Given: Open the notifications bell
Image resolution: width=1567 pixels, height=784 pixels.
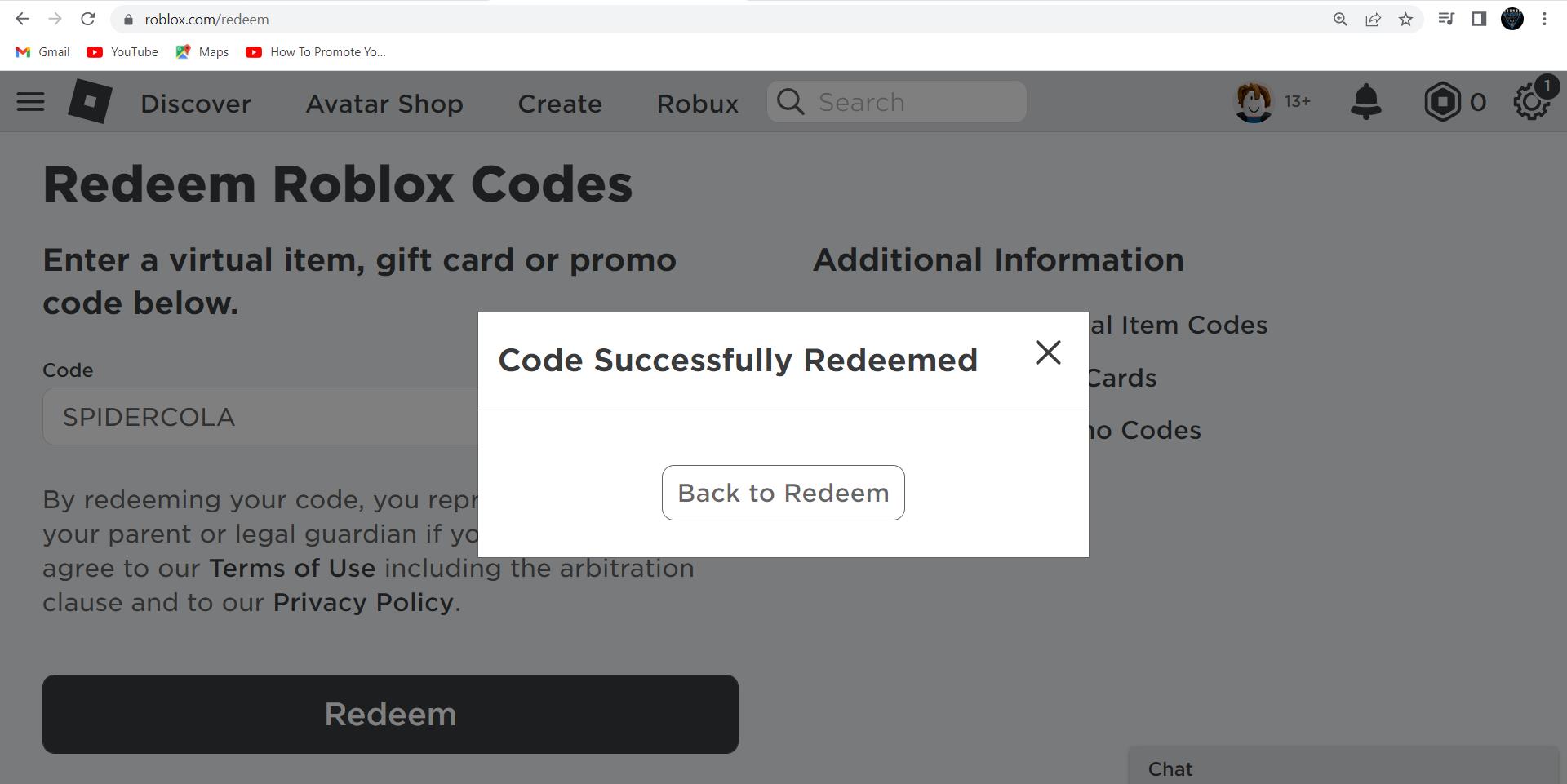Looking at the screenshot, I should [x=1365, y=102].
